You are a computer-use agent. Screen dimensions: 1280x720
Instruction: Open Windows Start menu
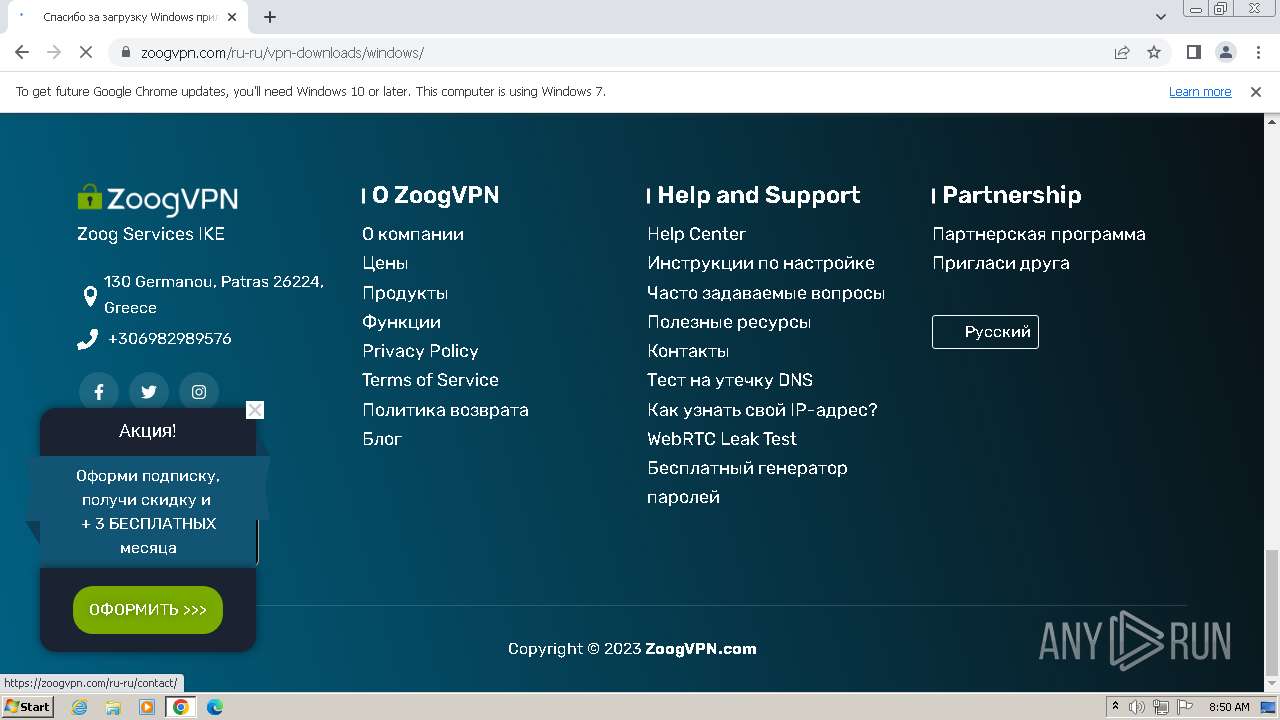(x=27, y=707)
